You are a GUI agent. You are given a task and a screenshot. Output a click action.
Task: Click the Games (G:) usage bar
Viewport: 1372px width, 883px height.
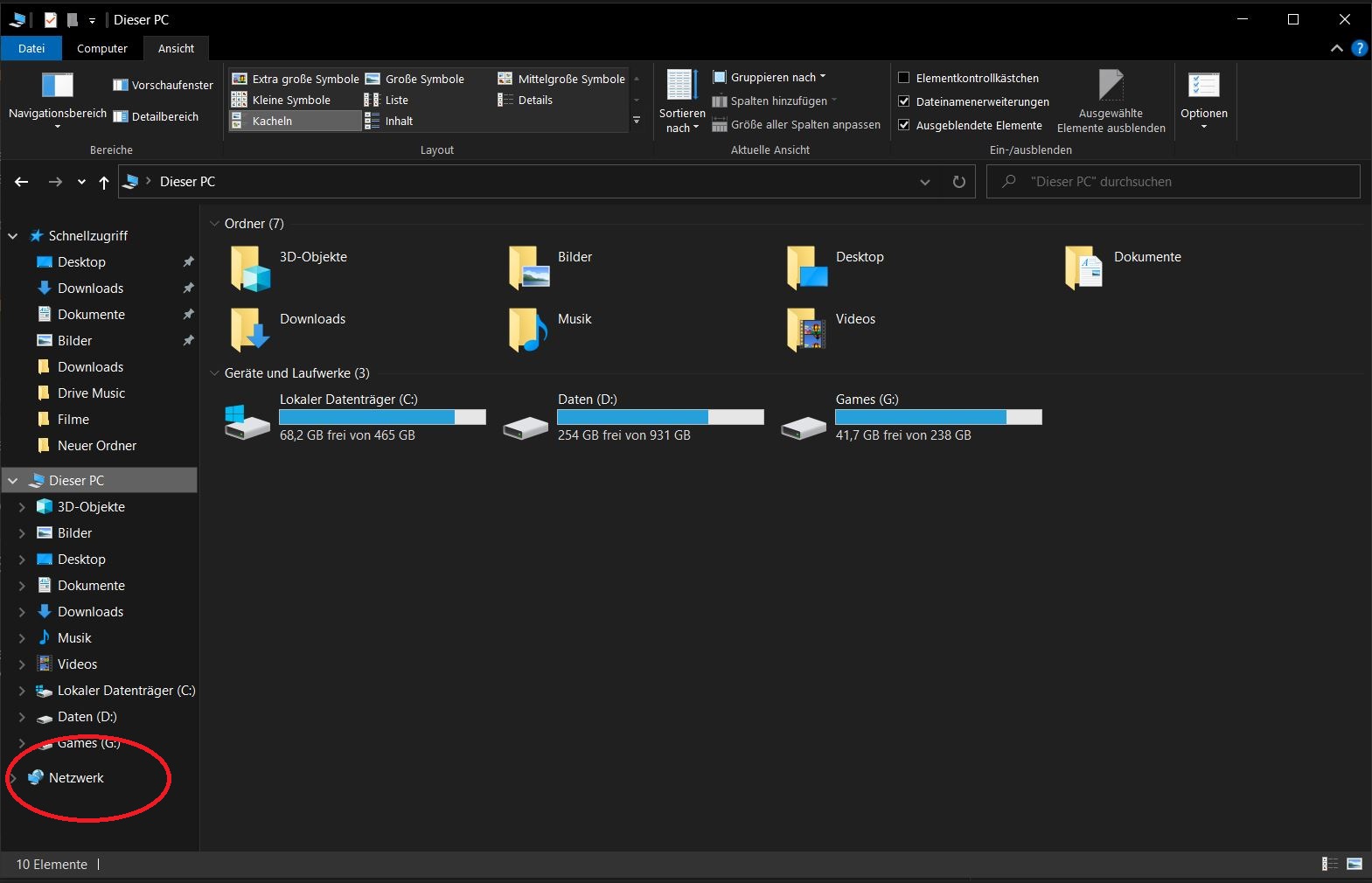(939, 417)
